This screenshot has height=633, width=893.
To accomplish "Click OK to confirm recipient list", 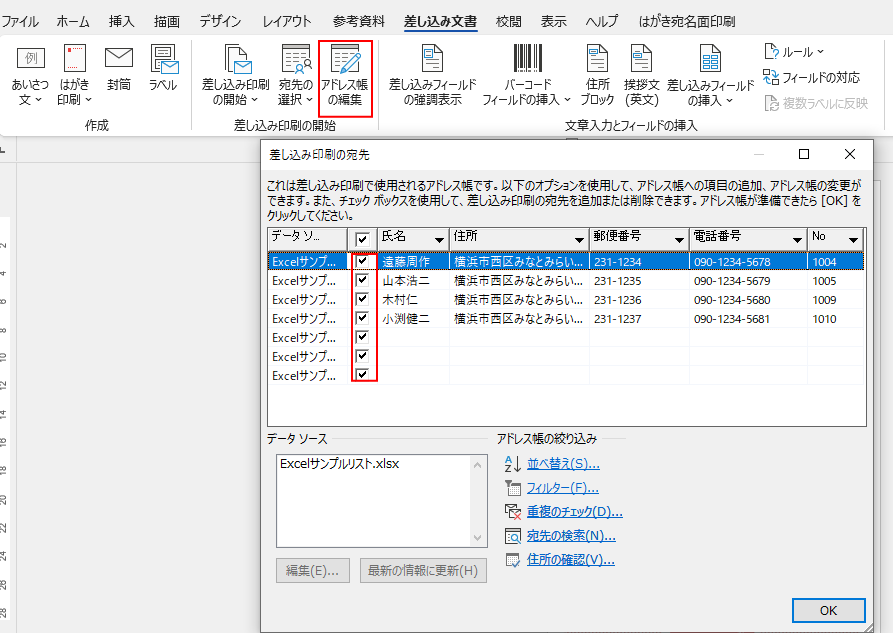I will pos(826,610).
